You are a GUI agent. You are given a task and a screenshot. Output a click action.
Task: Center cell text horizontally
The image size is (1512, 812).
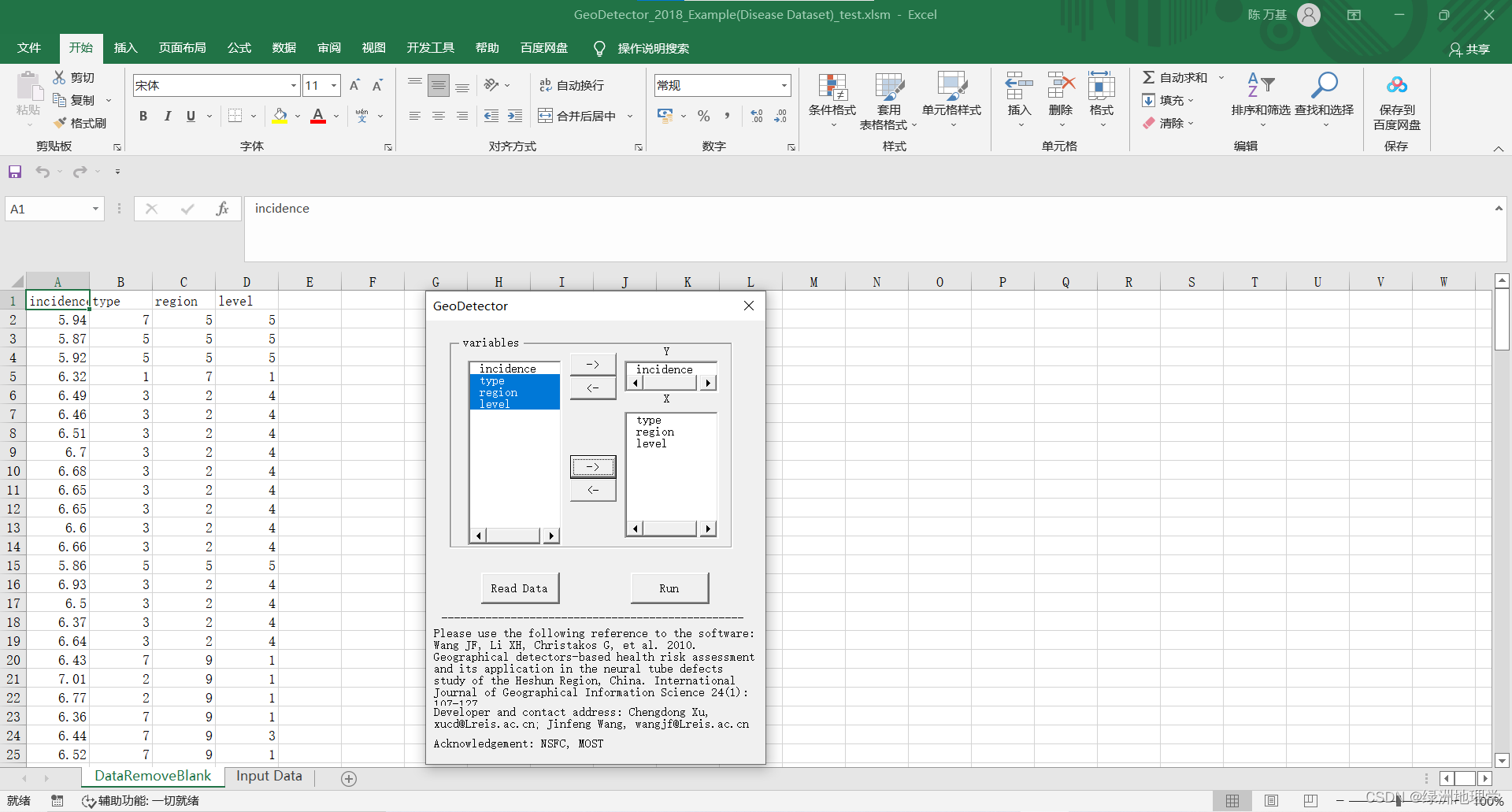pyautogui.click(x=439, y=116)
